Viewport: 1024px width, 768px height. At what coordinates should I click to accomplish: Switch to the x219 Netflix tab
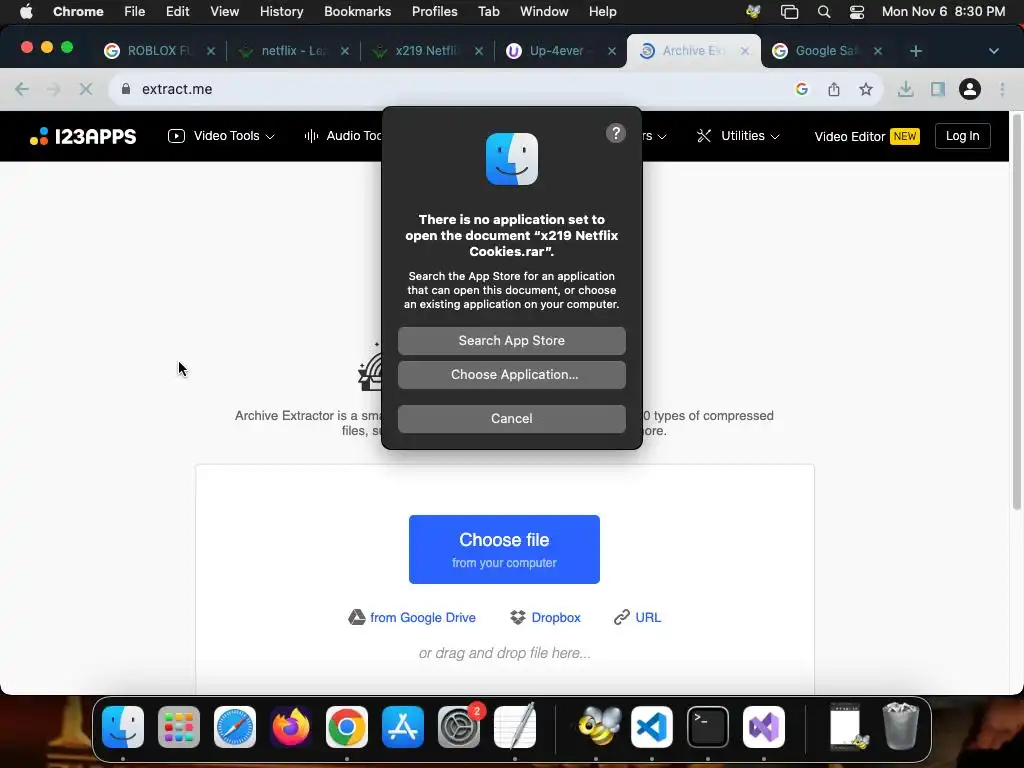pos(427,51)
